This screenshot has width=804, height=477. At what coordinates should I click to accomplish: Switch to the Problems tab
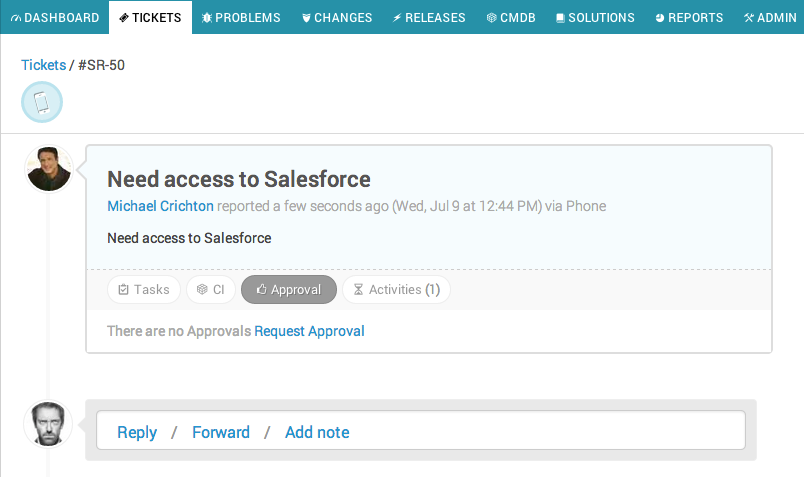click(241, 17)
